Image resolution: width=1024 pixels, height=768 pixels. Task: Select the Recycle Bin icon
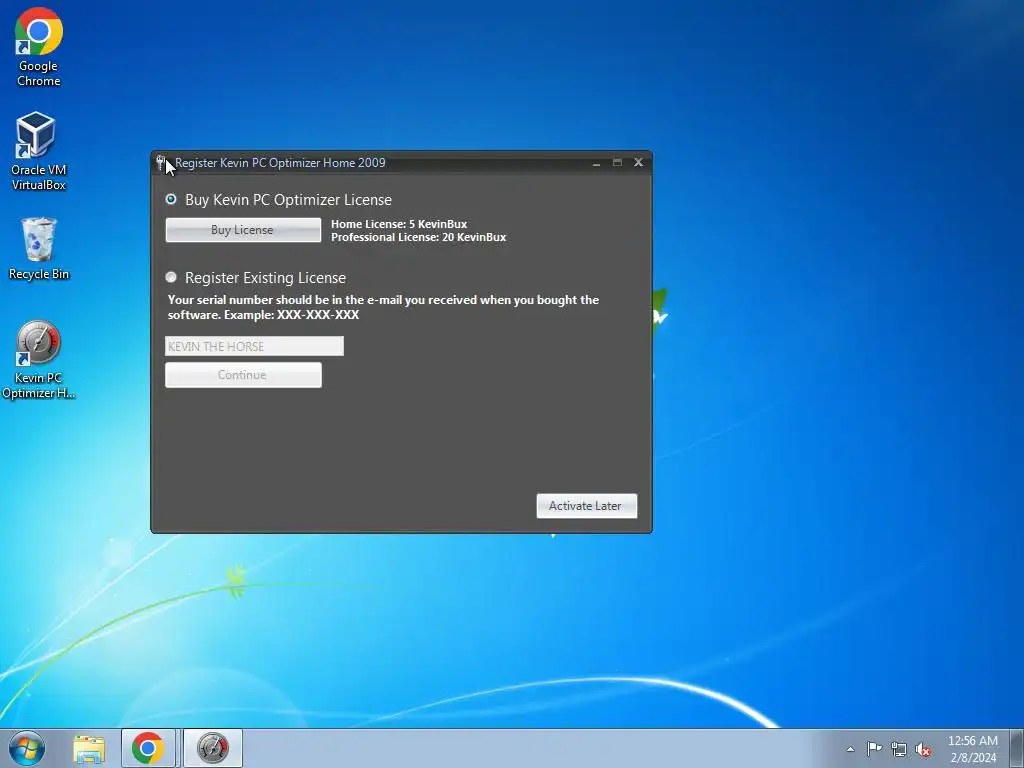pyautogui.click(x=39, y=249)
